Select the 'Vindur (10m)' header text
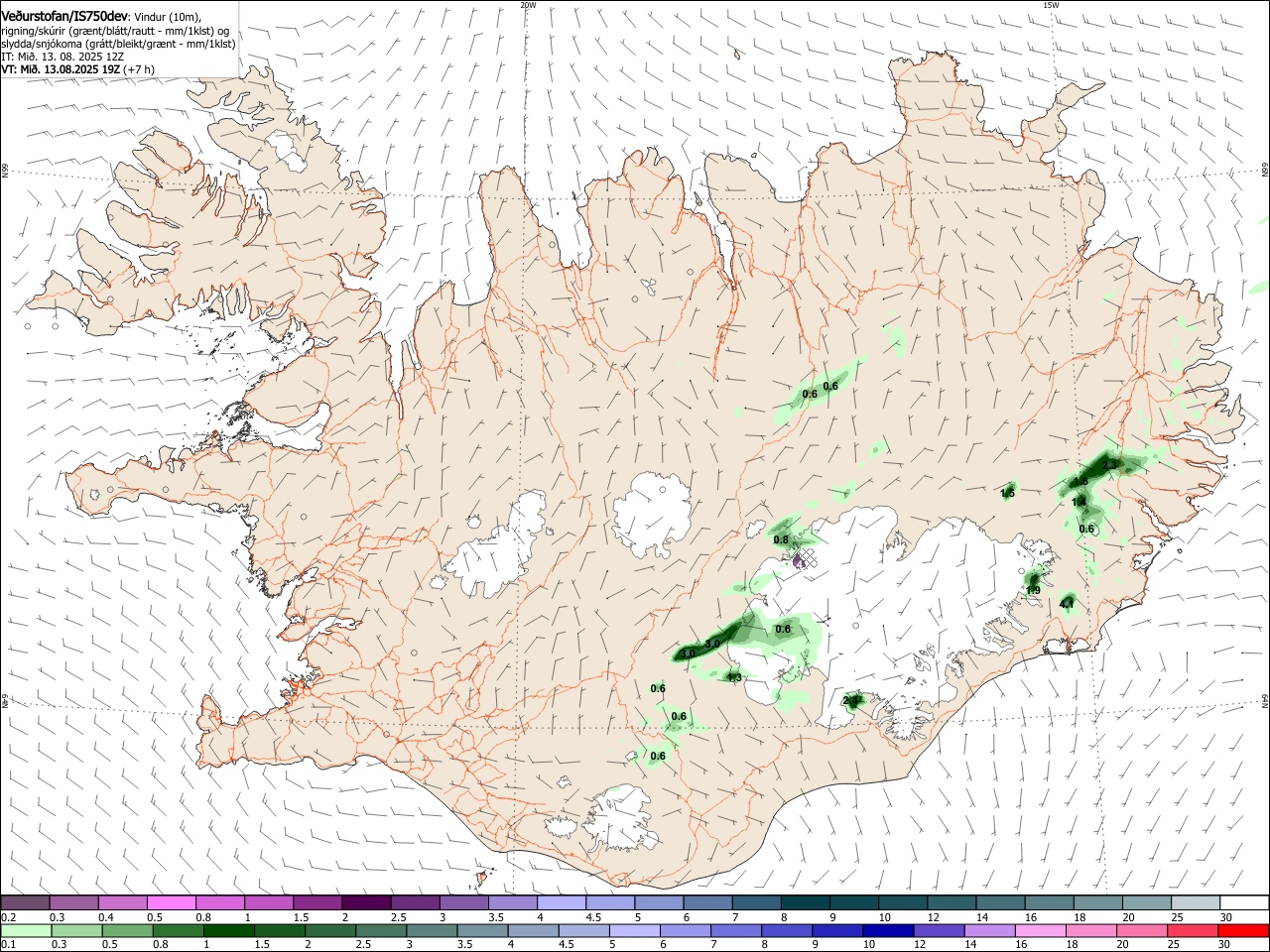The width and height of the screenshot is (1270, 952). tap(168, 17)
